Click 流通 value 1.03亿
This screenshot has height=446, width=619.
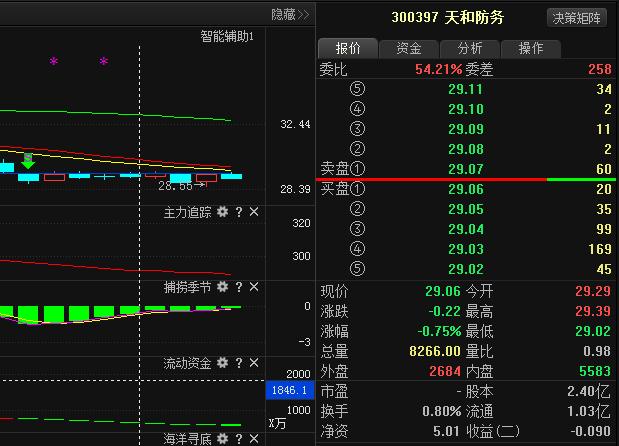click(589, 412)
